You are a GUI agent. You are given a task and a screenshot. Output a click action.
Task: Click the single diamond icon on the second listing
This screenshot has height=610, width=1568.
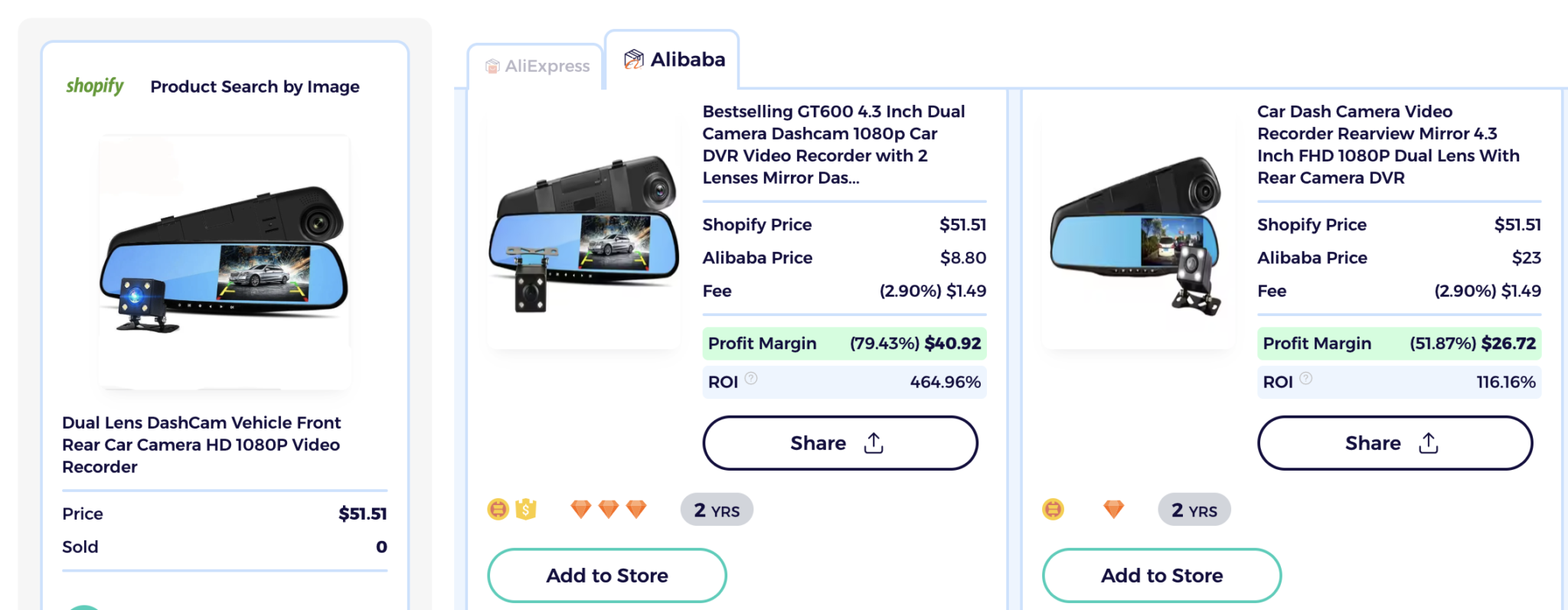(x=1114, y=508)
